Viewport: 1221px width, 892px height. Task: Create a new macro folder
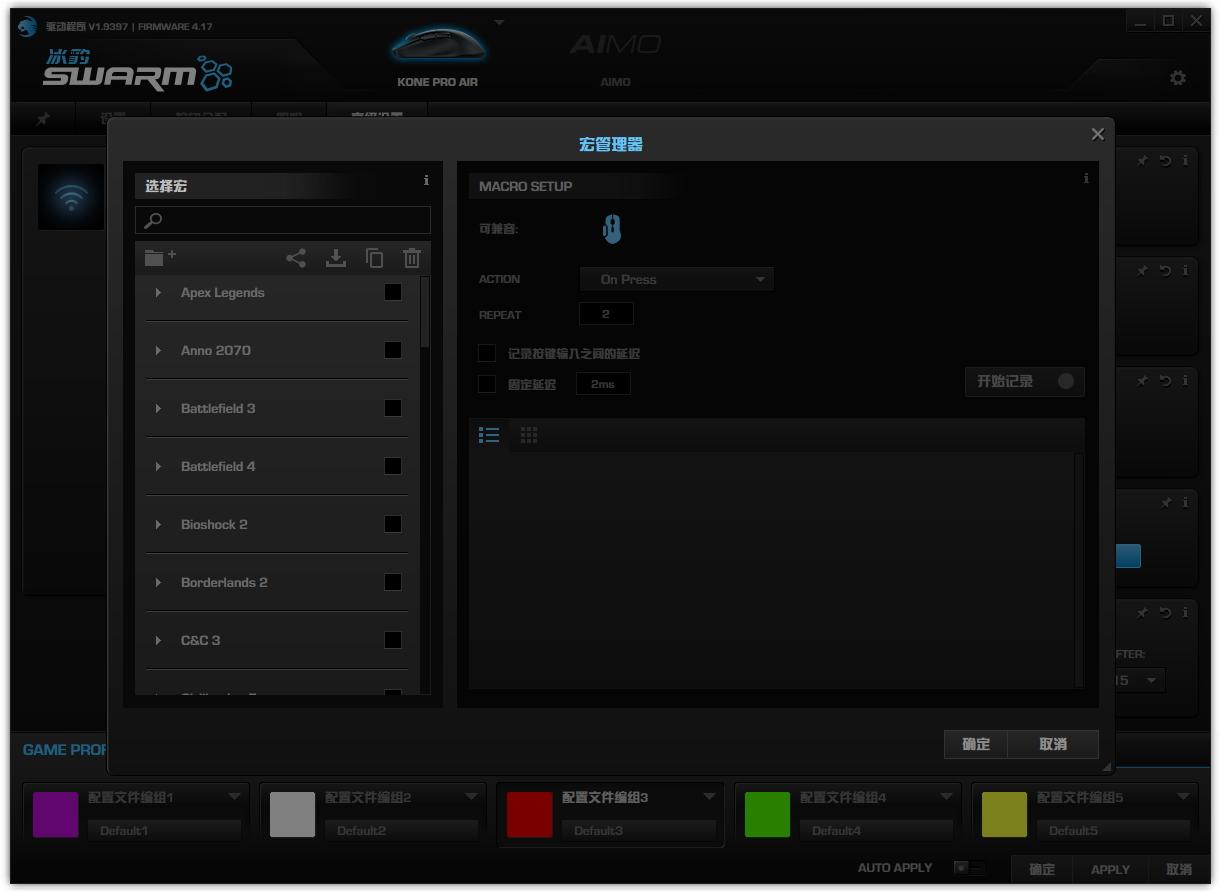(x=160, y=258)
